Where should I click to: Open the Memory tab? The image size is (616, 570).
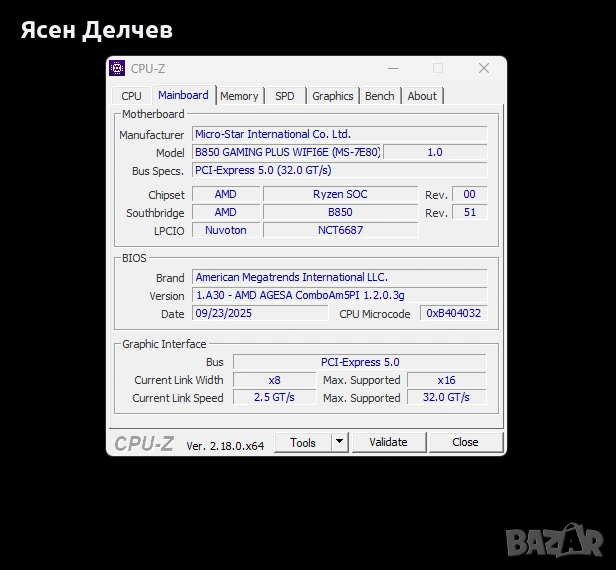[239, 96]
